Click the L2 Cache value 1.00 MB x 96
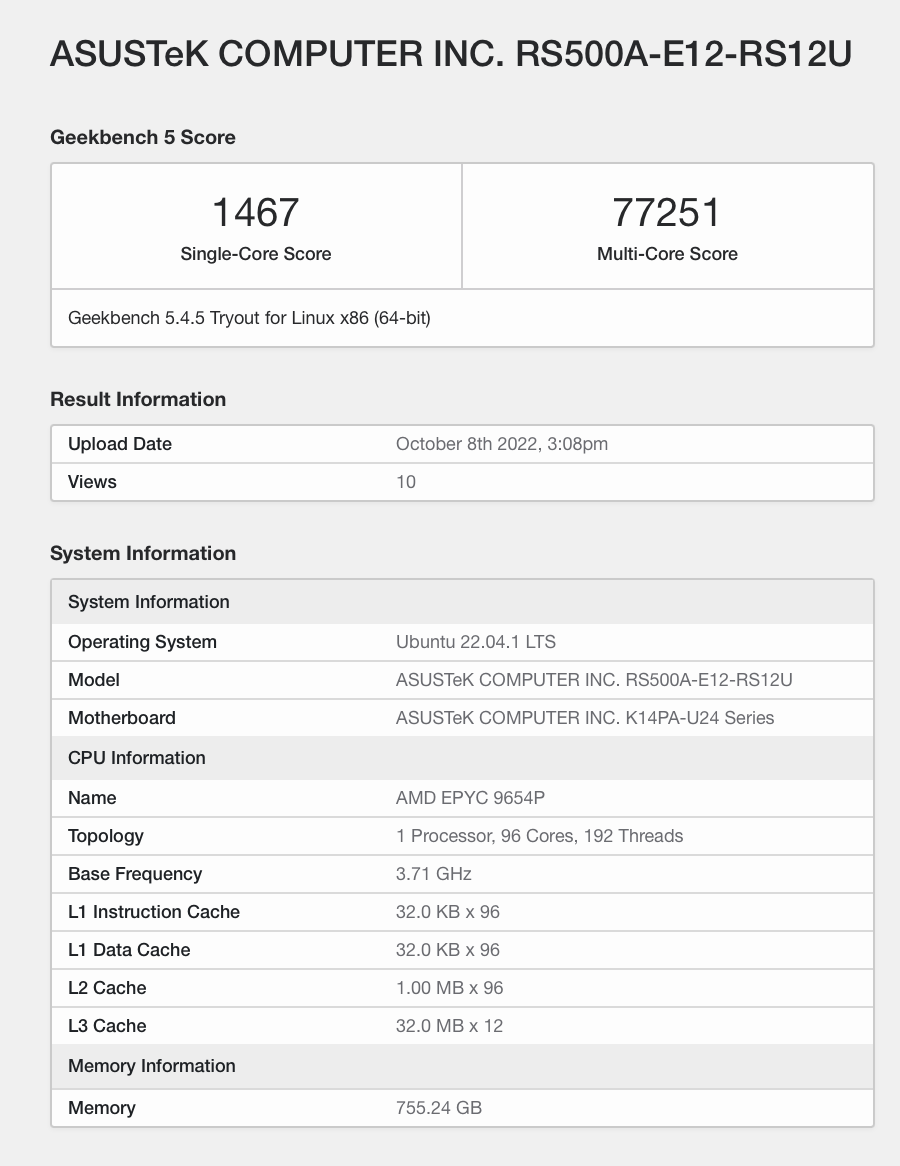Viewport: 900px width, 1166px height. pos(446,987)
